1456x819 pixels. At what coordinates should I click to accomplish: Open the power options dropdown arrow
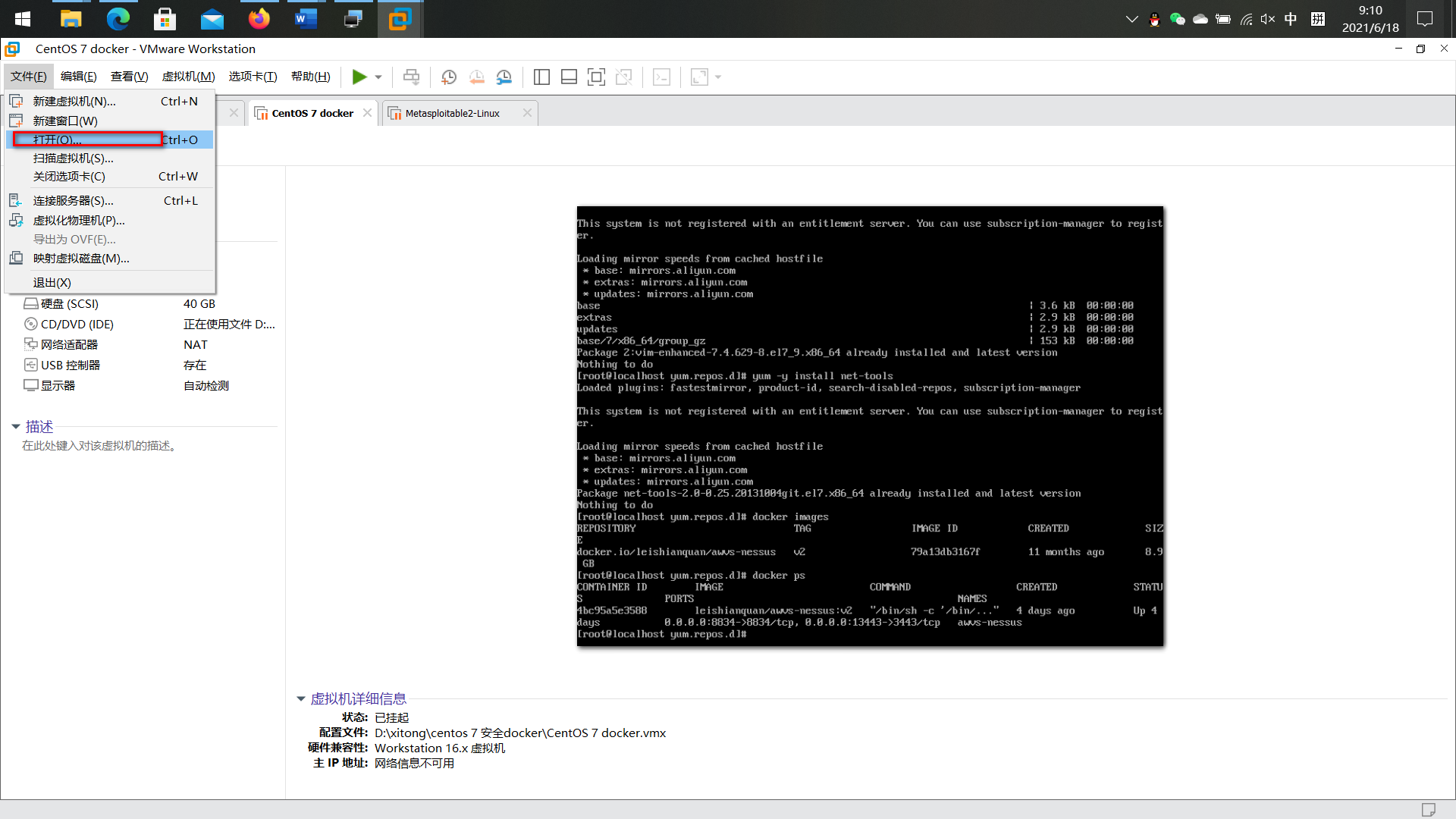point(378,77)
